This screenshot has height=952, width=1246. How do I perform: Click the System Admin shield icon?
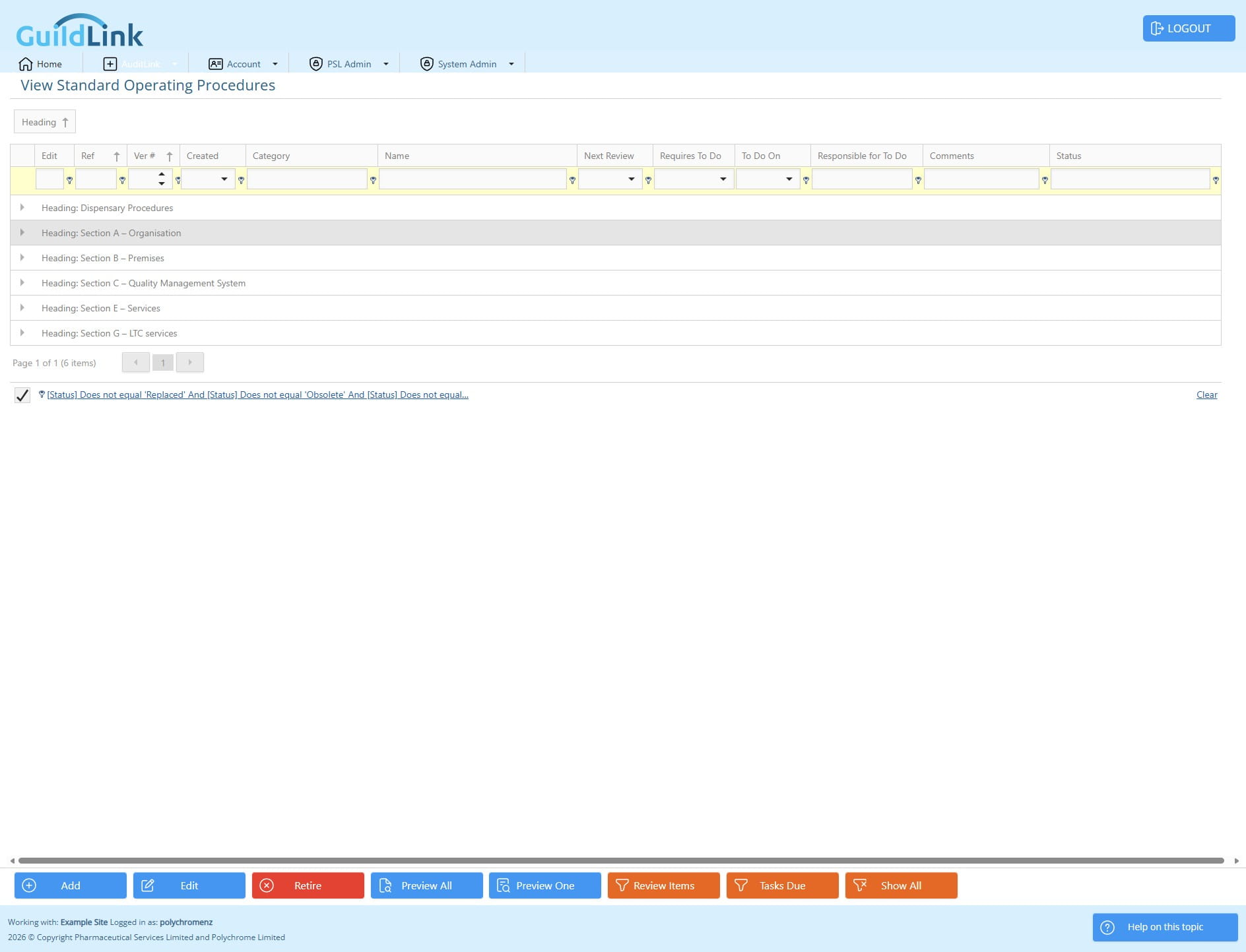pos(427,64)
